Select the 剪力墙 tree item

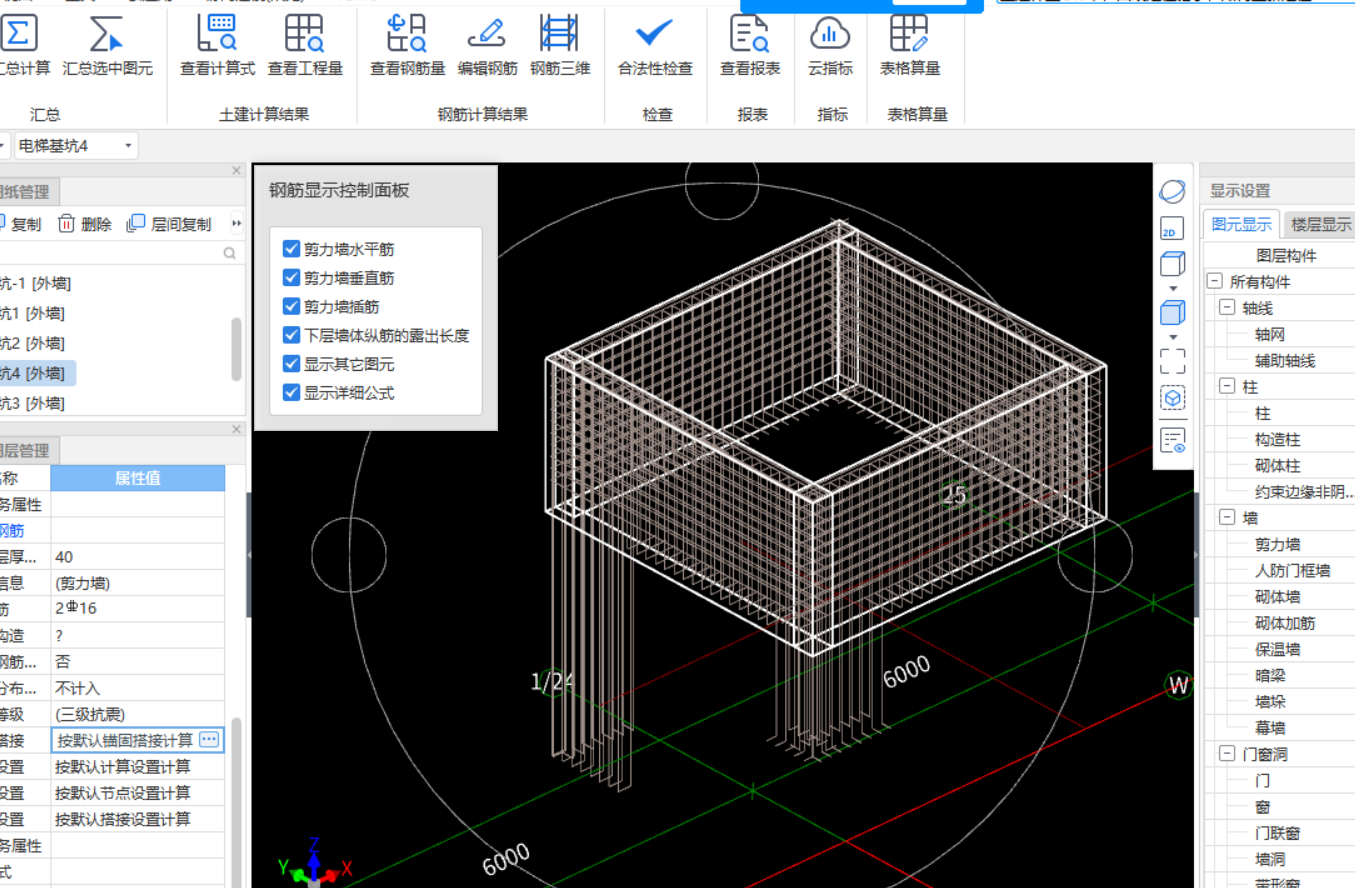click(x=1278, y=544)
